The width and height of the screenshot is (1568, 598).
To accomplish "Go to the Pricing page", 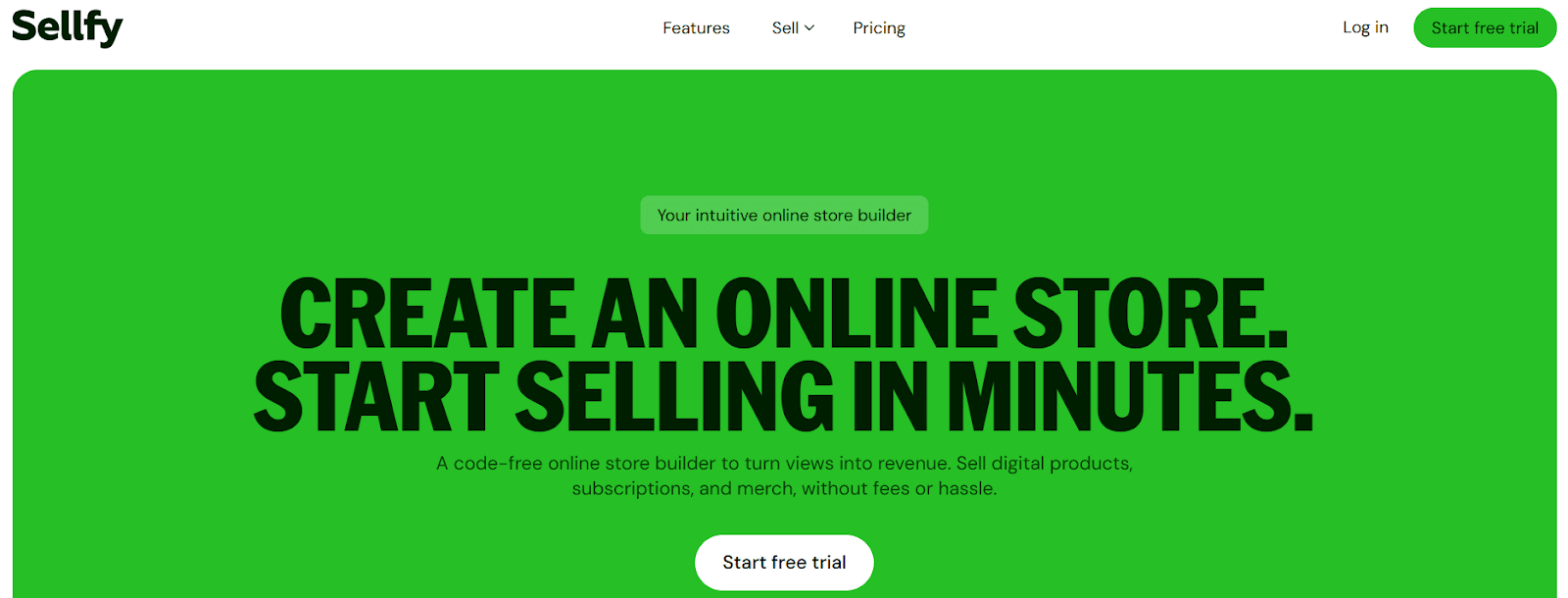I will [879, 28].
